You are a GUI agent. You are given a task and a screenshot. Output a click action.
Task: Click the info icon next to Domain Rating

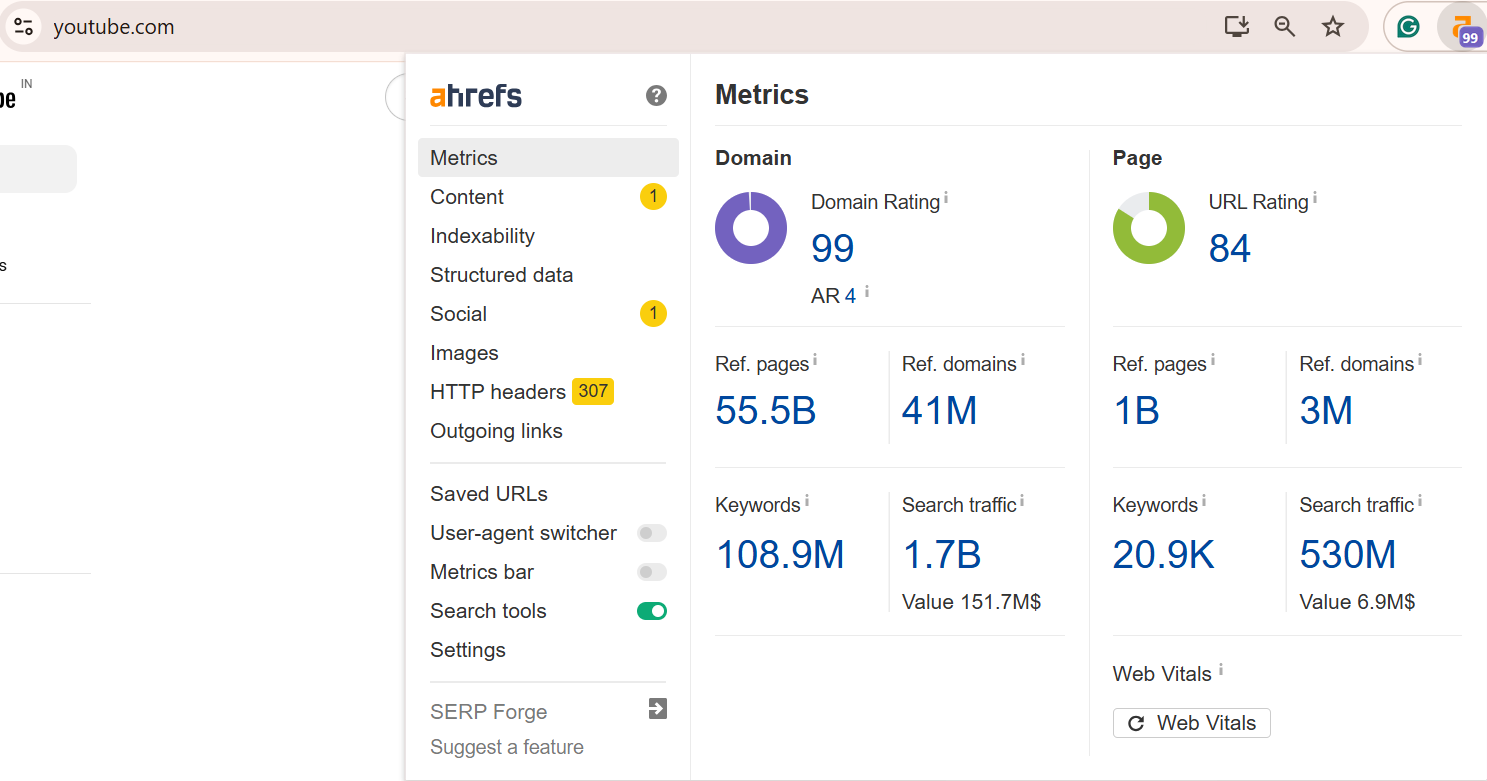[x=946, y=198]
